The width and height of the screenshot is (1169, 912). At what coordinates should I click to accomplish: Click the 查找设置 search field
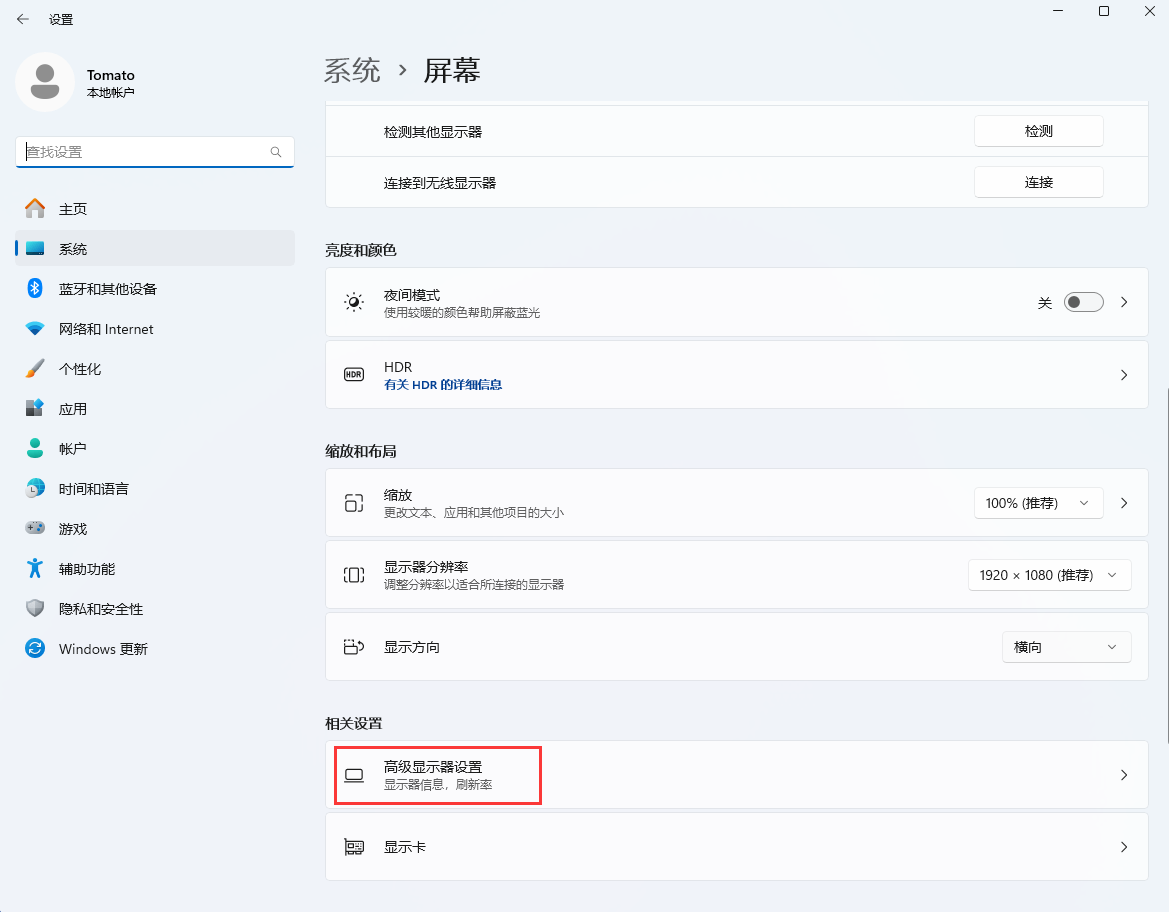pos(145,152)
